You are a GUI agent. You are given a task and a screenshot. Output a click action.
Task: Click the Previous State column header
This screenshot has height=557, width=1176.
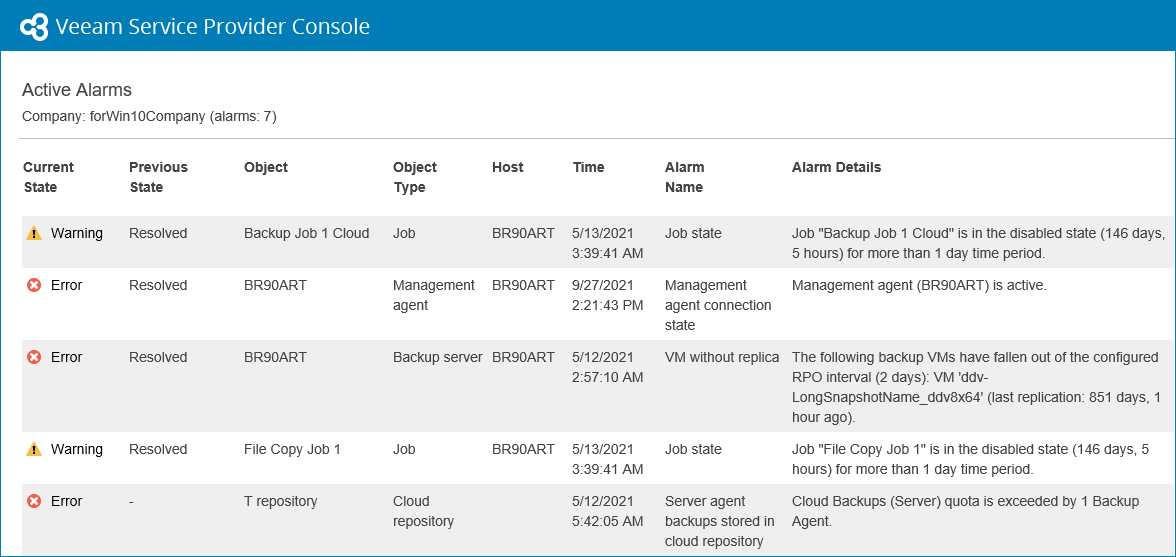[x=158, y=177]
